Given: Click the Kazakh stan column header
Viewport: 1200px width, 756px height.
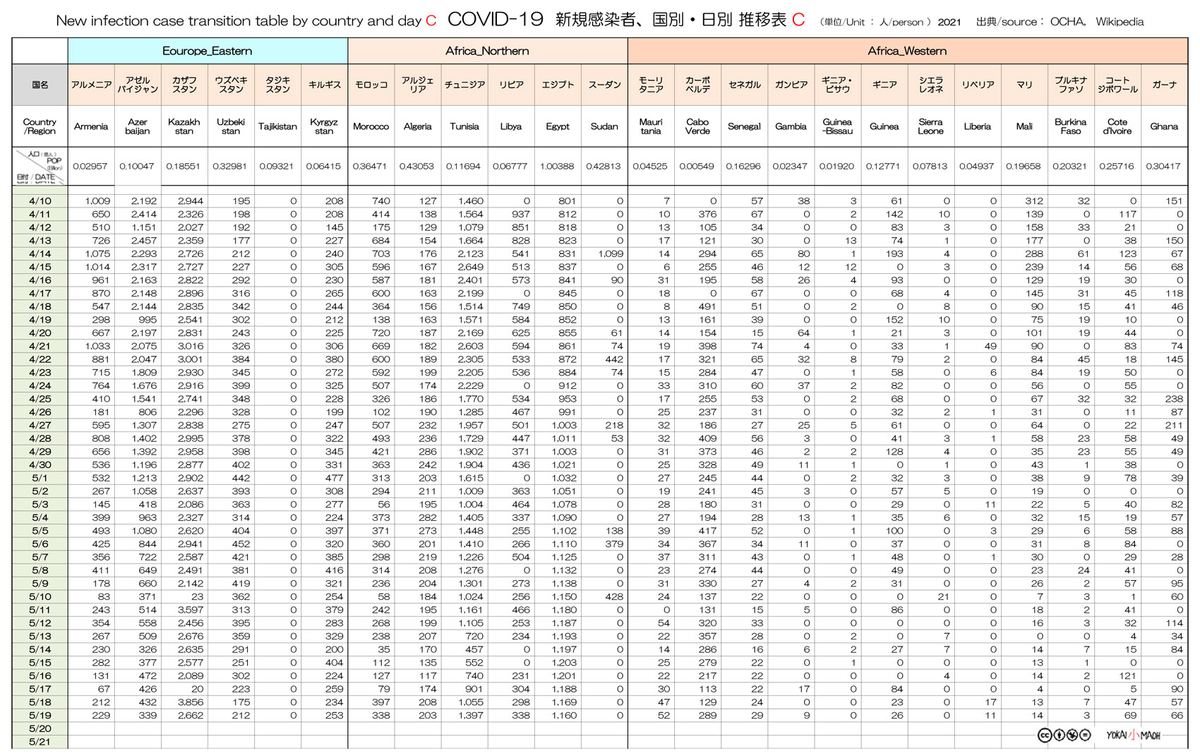Looking at the screenshot, I should tap(184, 127).
